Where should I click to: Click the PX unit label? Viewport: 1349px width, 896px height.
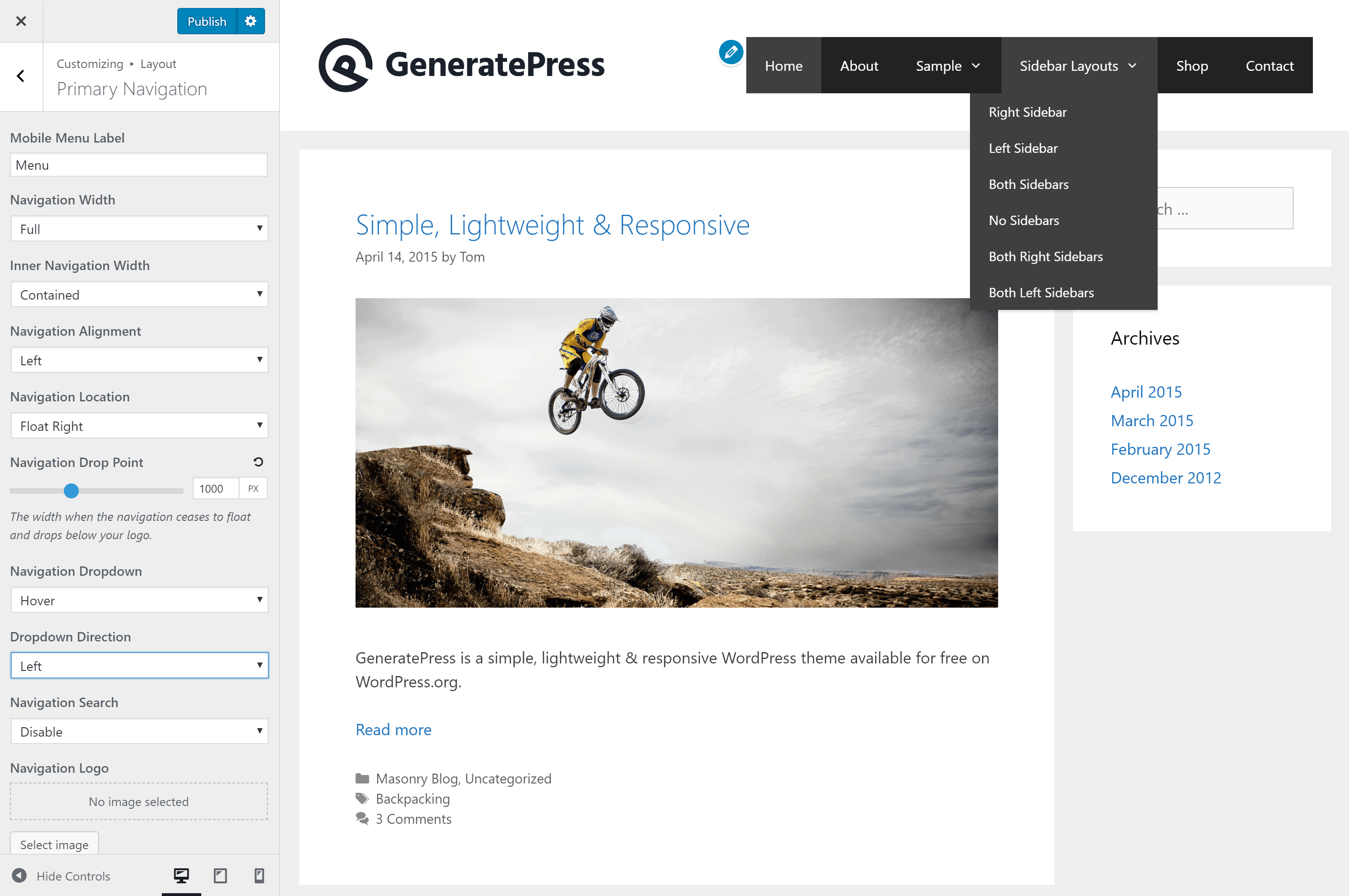pos(253,489)
